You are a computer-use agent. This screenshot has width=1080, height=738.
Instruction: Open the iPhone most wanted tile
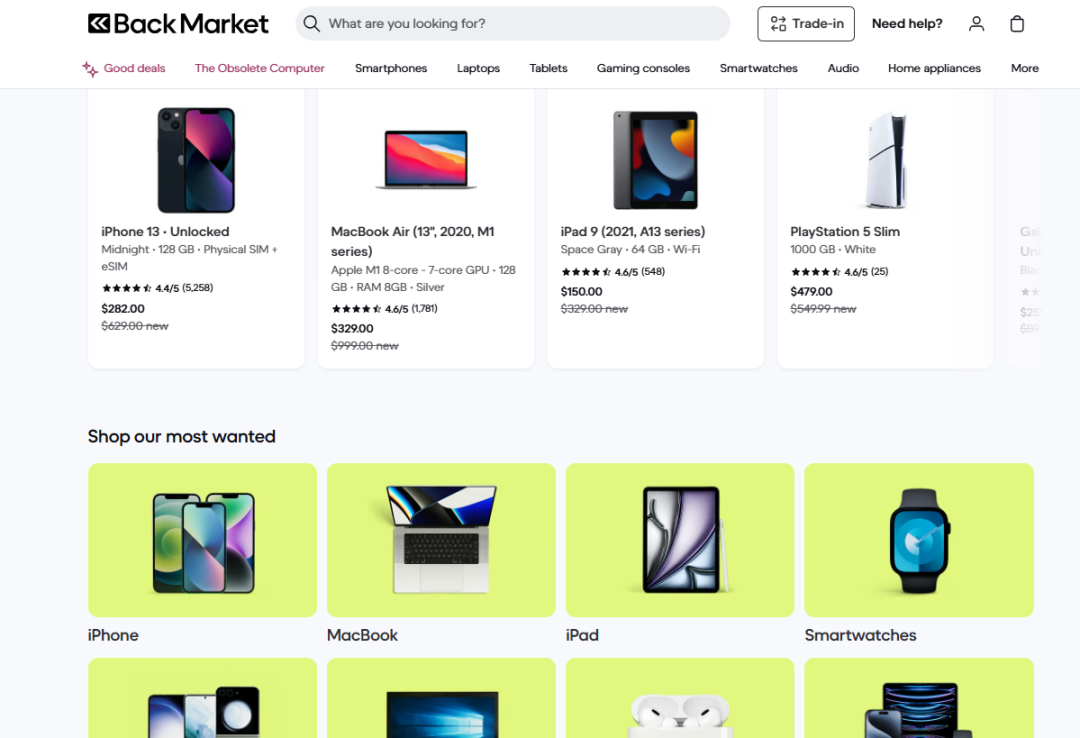click(x=202, y=540)
